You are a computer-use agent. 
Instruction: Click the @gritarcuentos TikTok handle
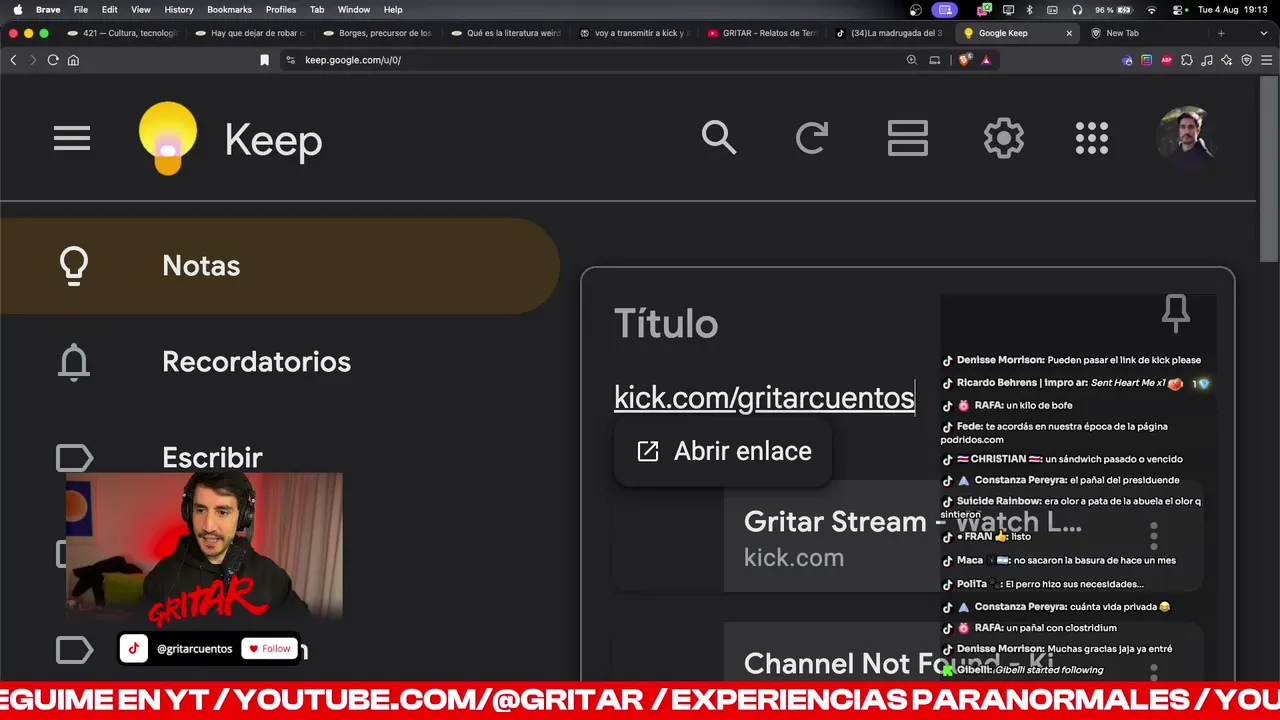194,649
